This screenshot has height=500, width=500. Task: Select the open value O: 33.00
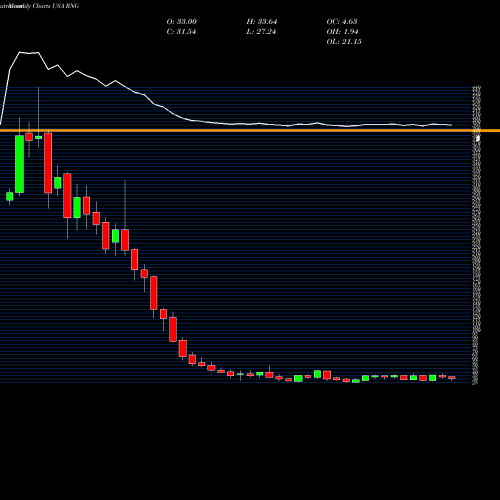tap(182, 22)
